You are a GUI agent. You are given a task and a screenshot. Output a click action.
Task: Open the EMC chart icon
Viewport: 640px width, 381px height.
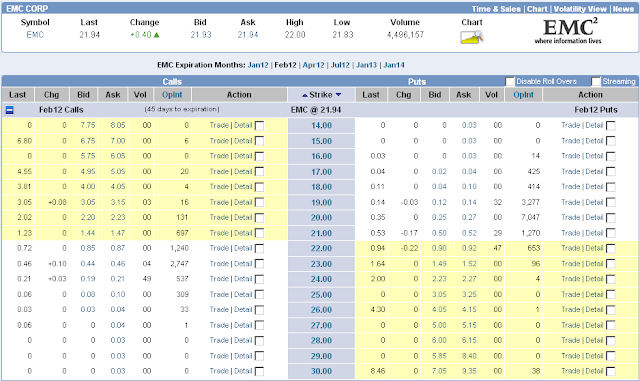472,37
